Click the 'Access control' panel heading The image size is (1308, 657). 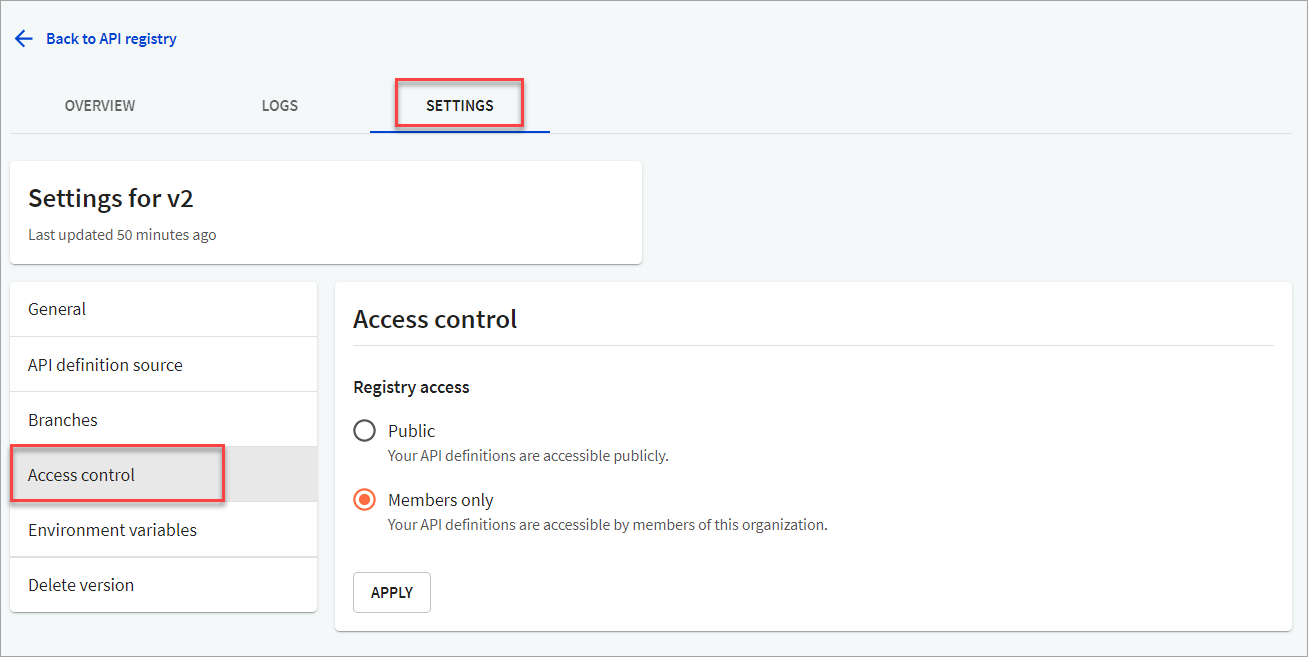coord(435,319)
